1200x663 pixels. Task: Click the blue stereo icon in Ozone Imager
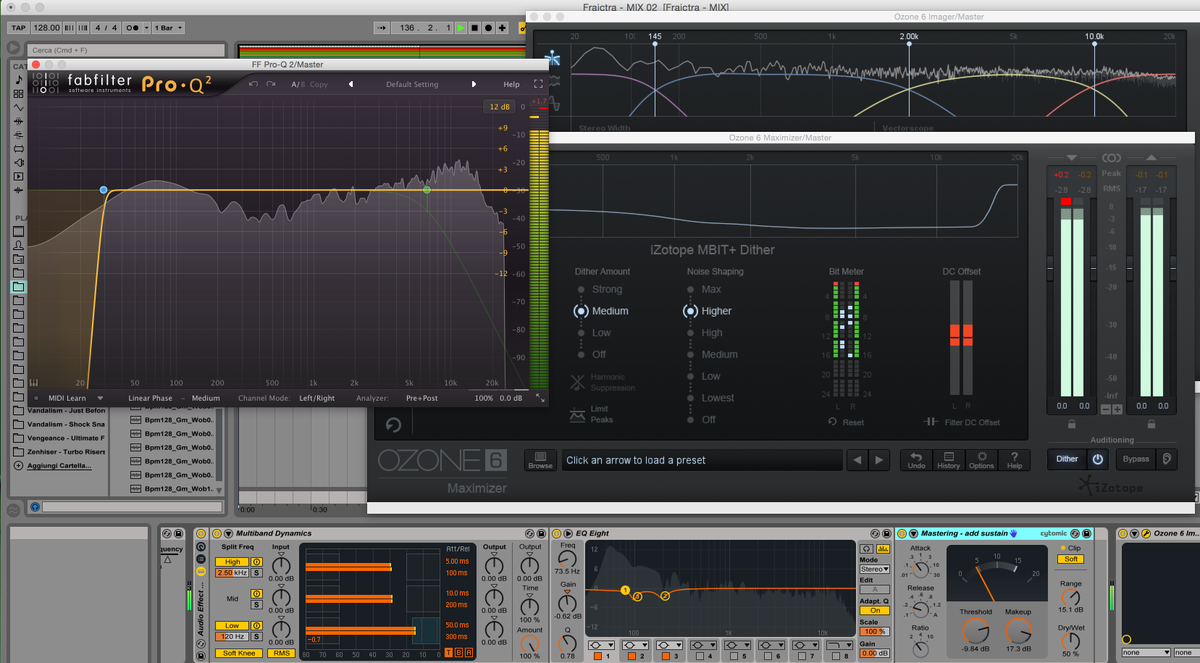tap(551, 60)
